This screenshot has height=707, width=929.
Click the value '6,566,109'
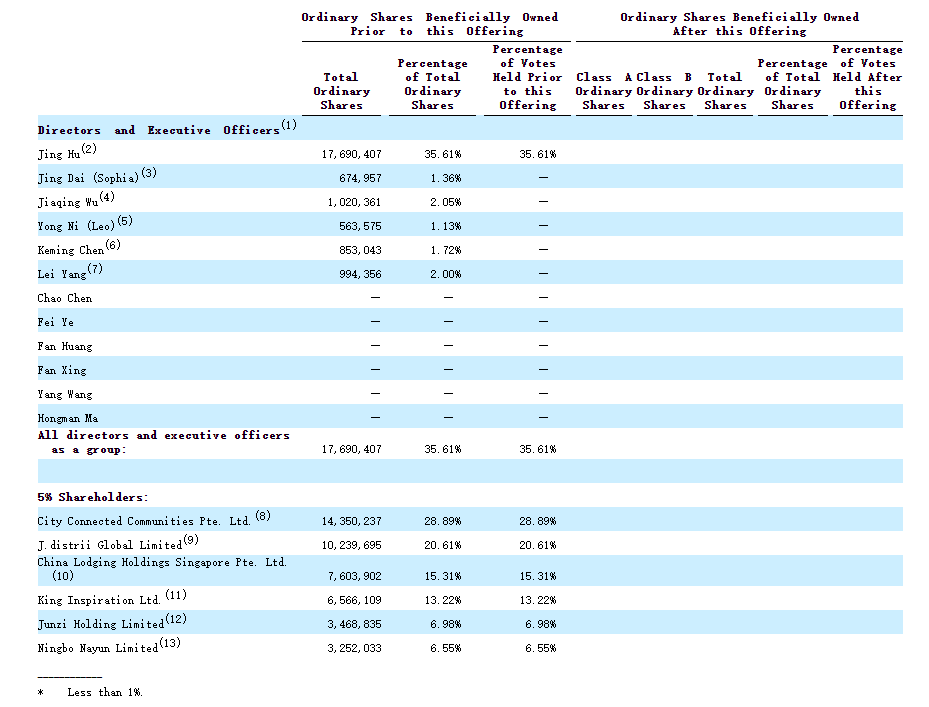[x=354, y=600]
